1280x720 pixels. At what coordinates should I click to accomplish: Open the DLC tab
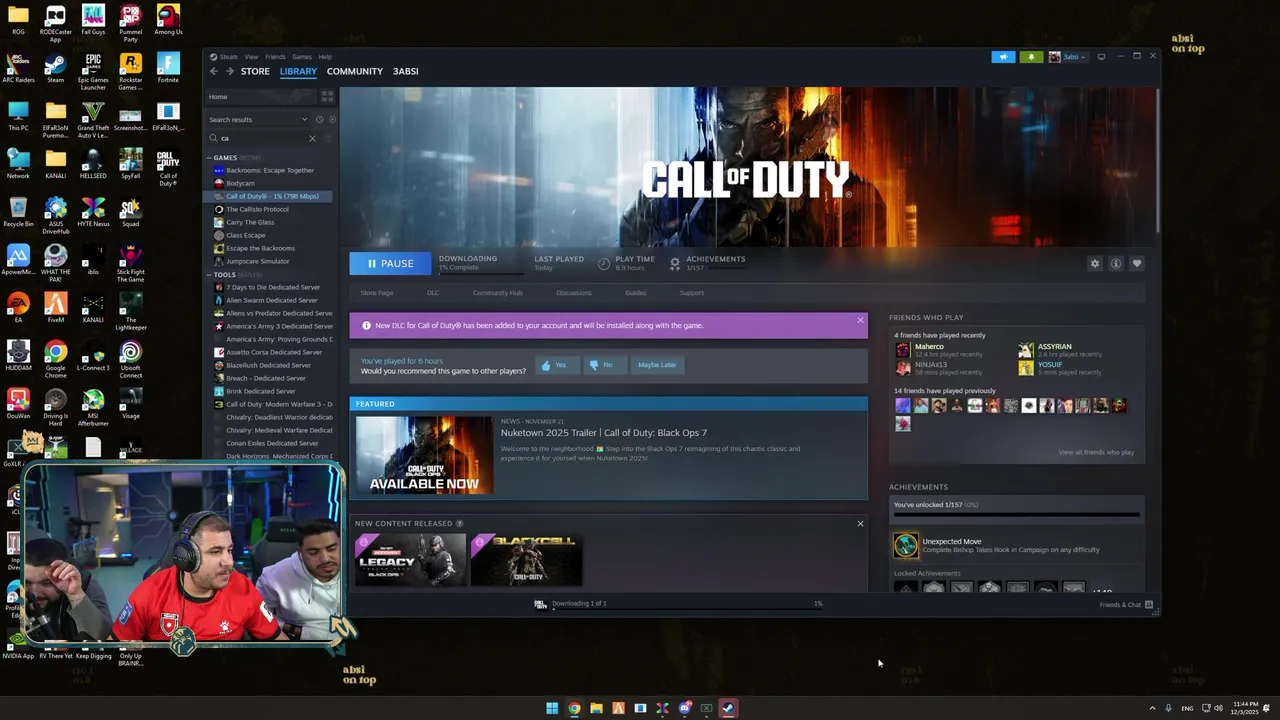coord(433,293)
